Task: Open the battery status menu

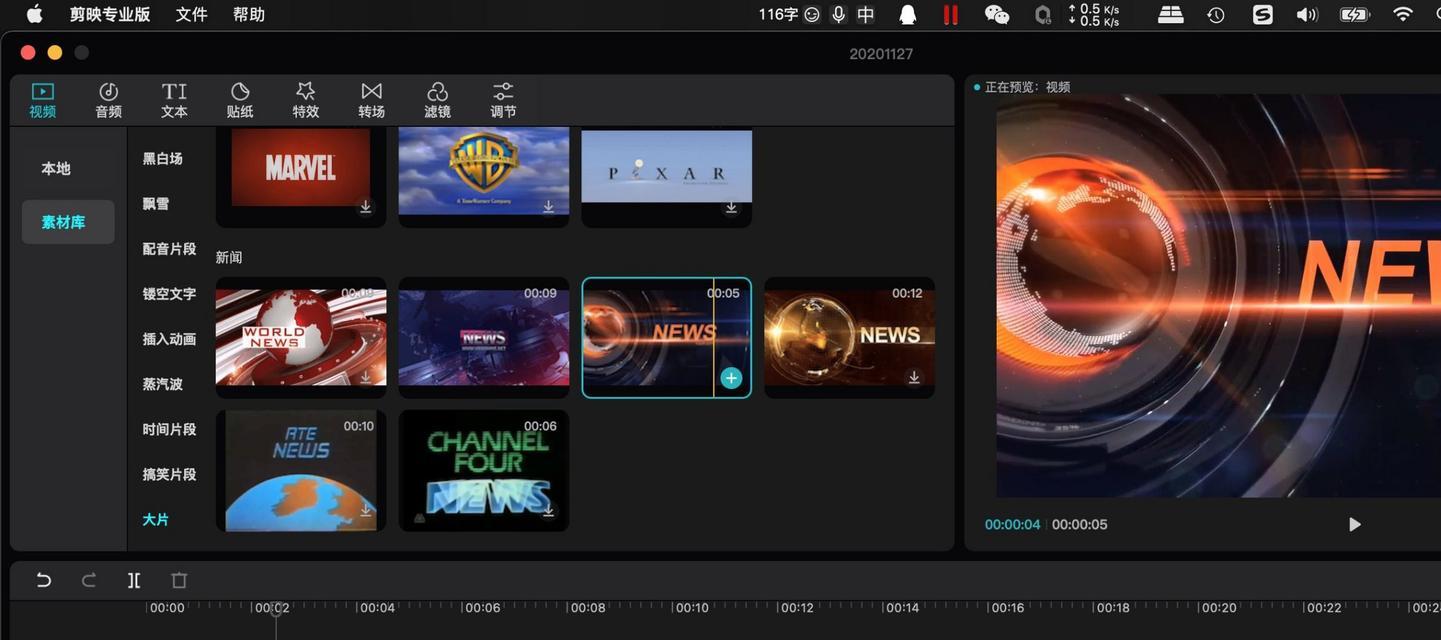Action: pos(1354,14)
